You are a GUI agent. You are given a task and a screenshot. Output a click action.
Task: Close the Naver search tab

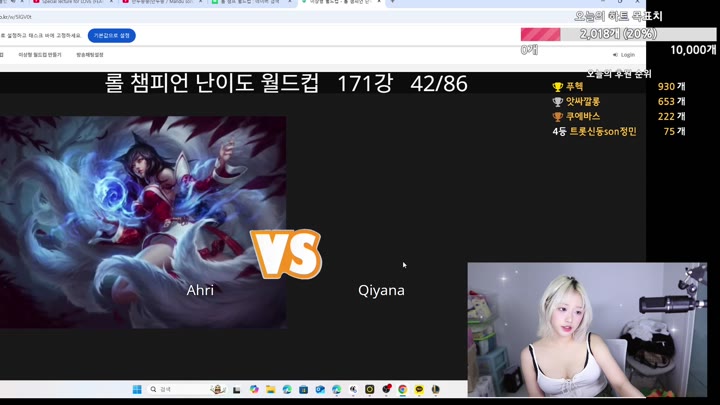289,2
